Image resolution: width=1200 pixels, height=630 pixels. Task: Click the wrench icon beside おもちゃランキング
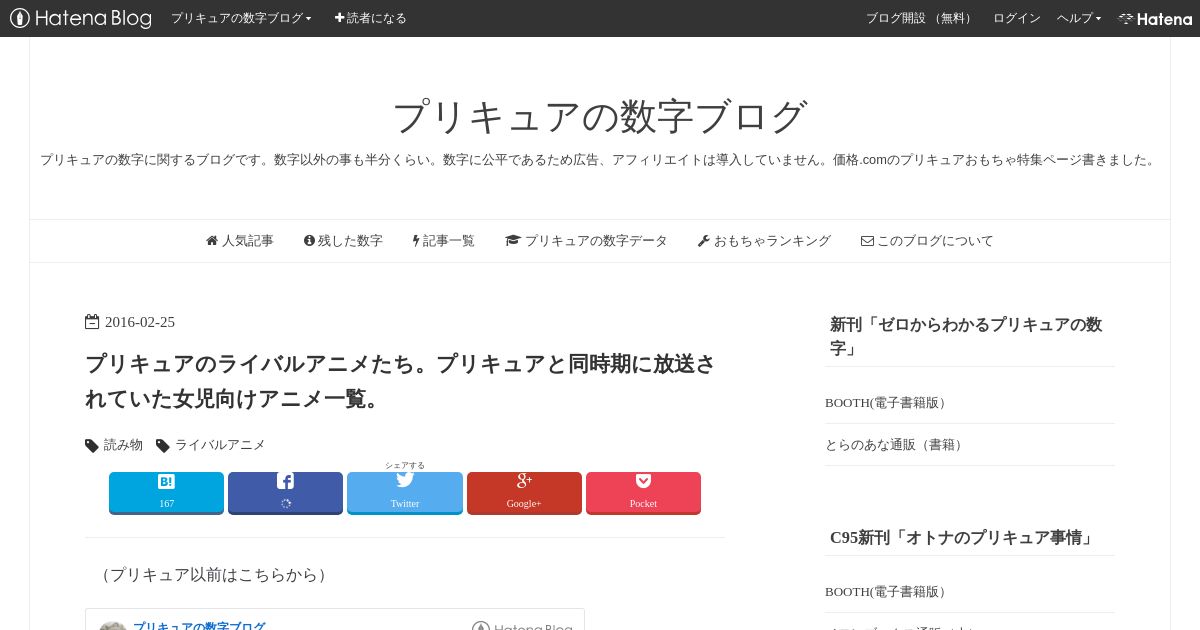704,241
